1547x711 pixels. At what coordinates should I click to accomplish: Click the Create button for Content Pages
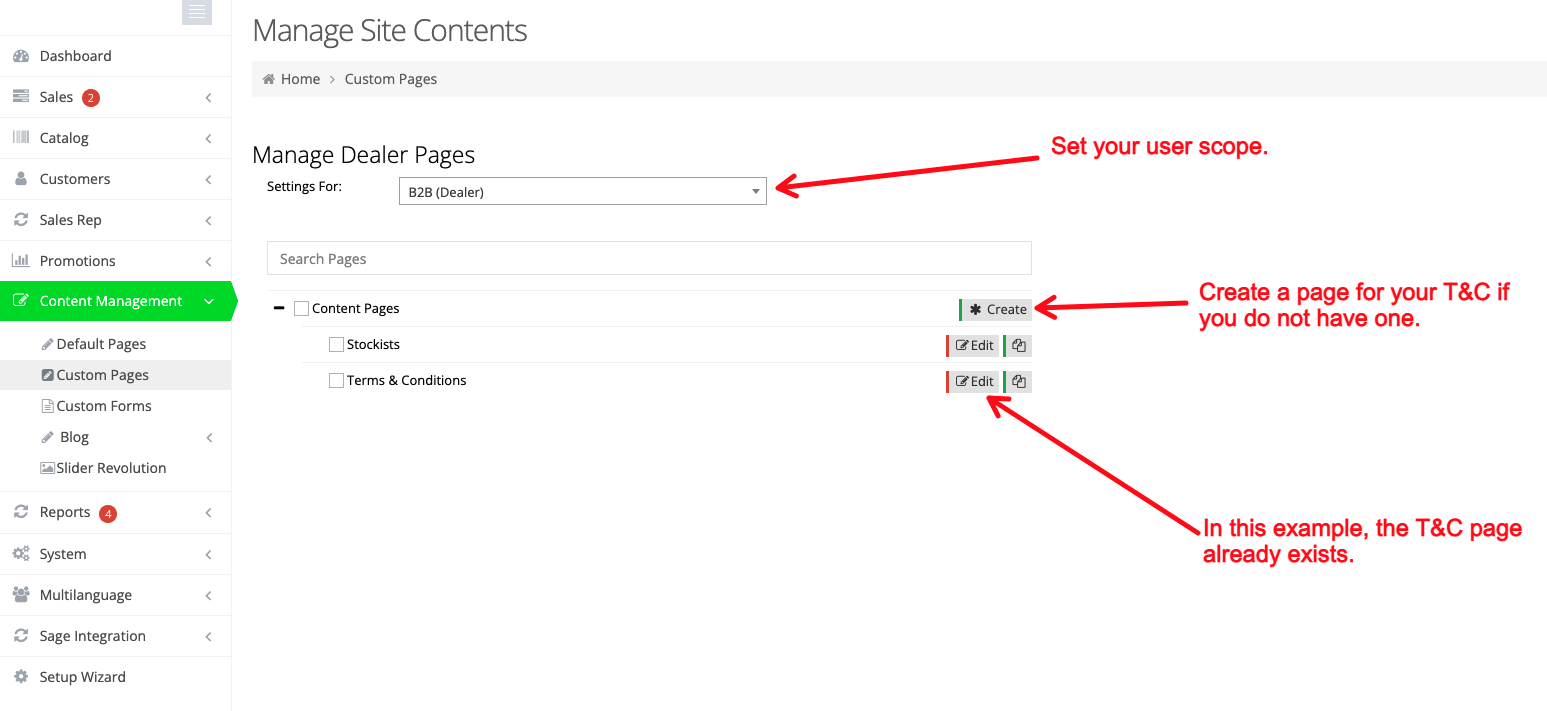point(996,310)
